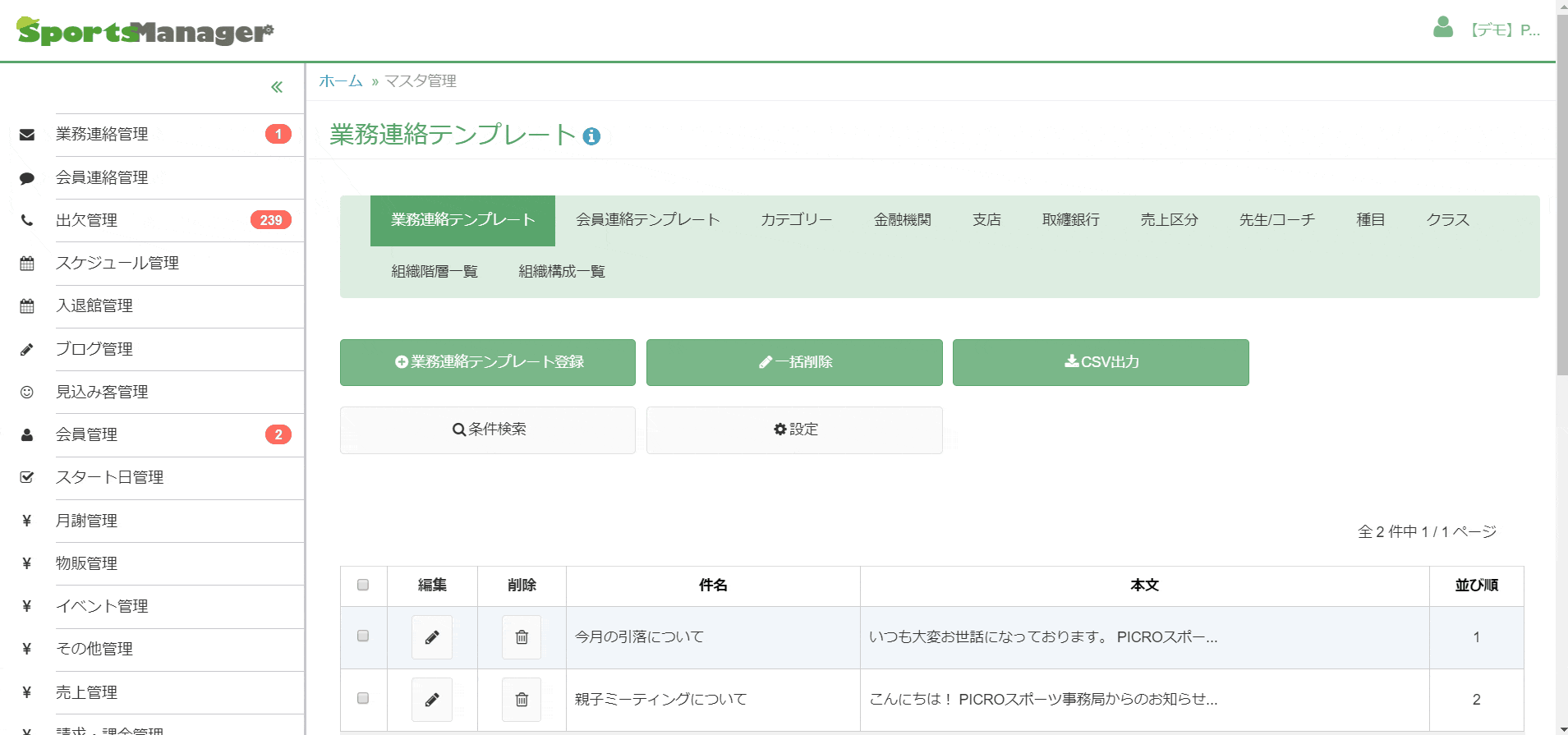Click the calendar icon beside スケジュール管理

(27, 264)
